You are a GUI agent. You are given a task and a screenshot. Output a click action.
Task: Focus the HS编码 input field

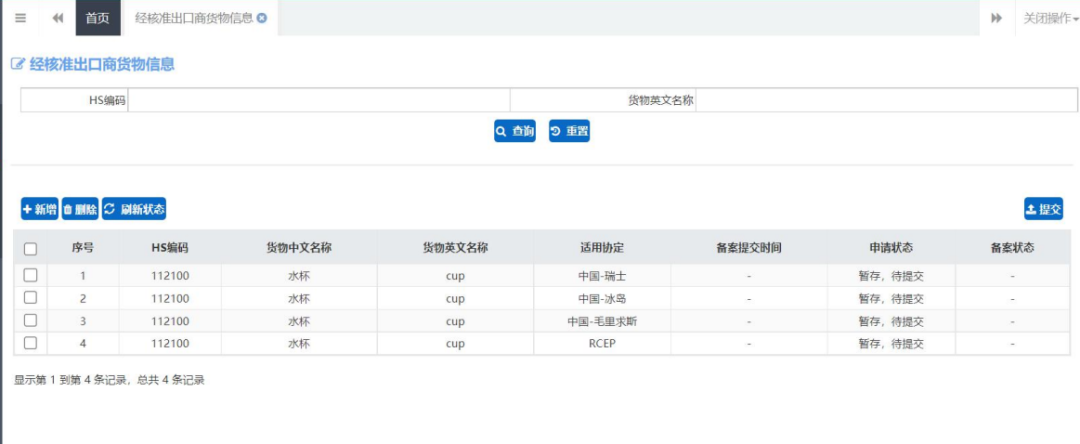point(319,100)
